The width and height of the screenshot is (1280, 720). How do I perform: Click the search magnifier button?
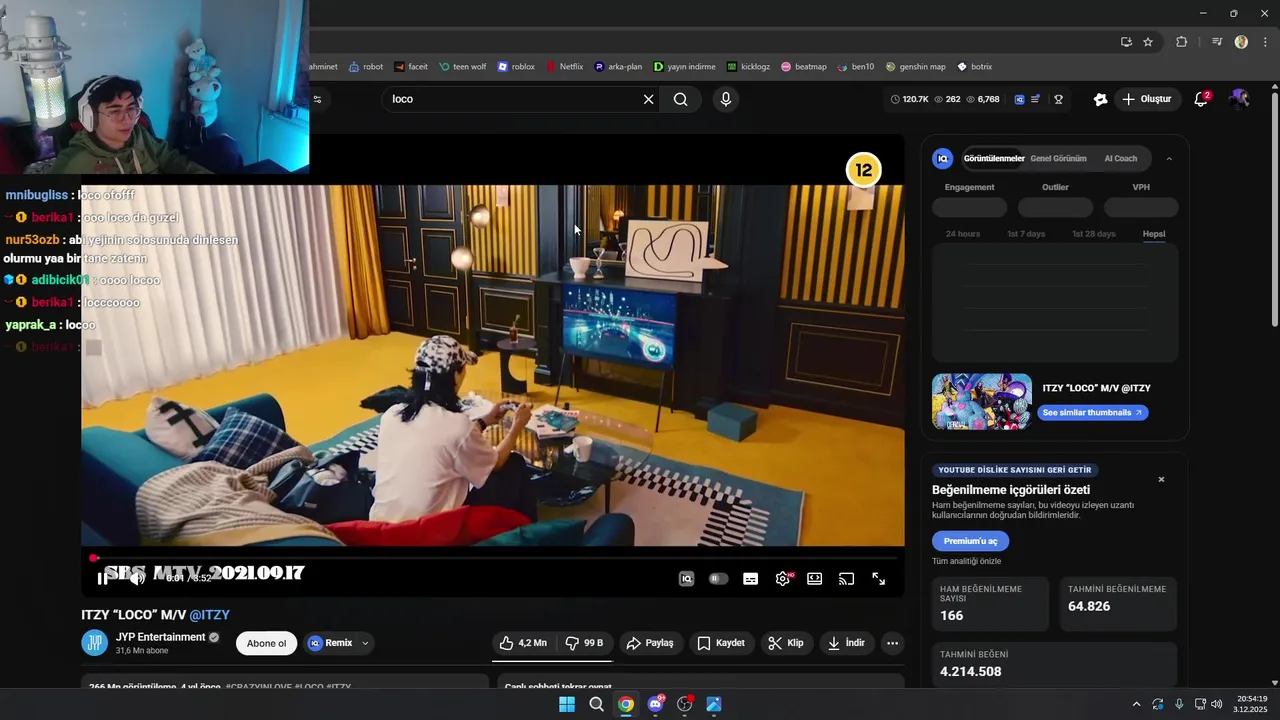click(x=680, y=99)
